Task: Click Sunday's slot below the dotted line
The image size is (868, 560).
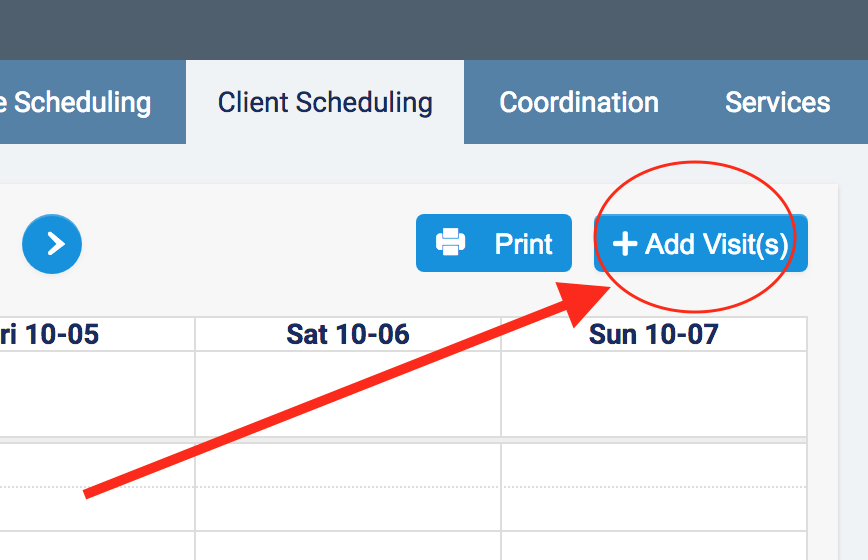Action: click(653, 508)
